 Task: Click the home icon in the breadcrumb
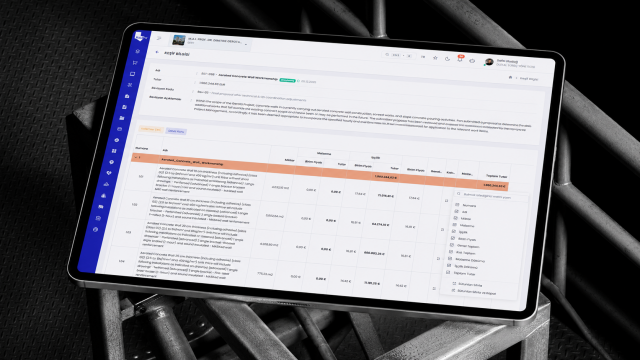(x=510, y=77)
